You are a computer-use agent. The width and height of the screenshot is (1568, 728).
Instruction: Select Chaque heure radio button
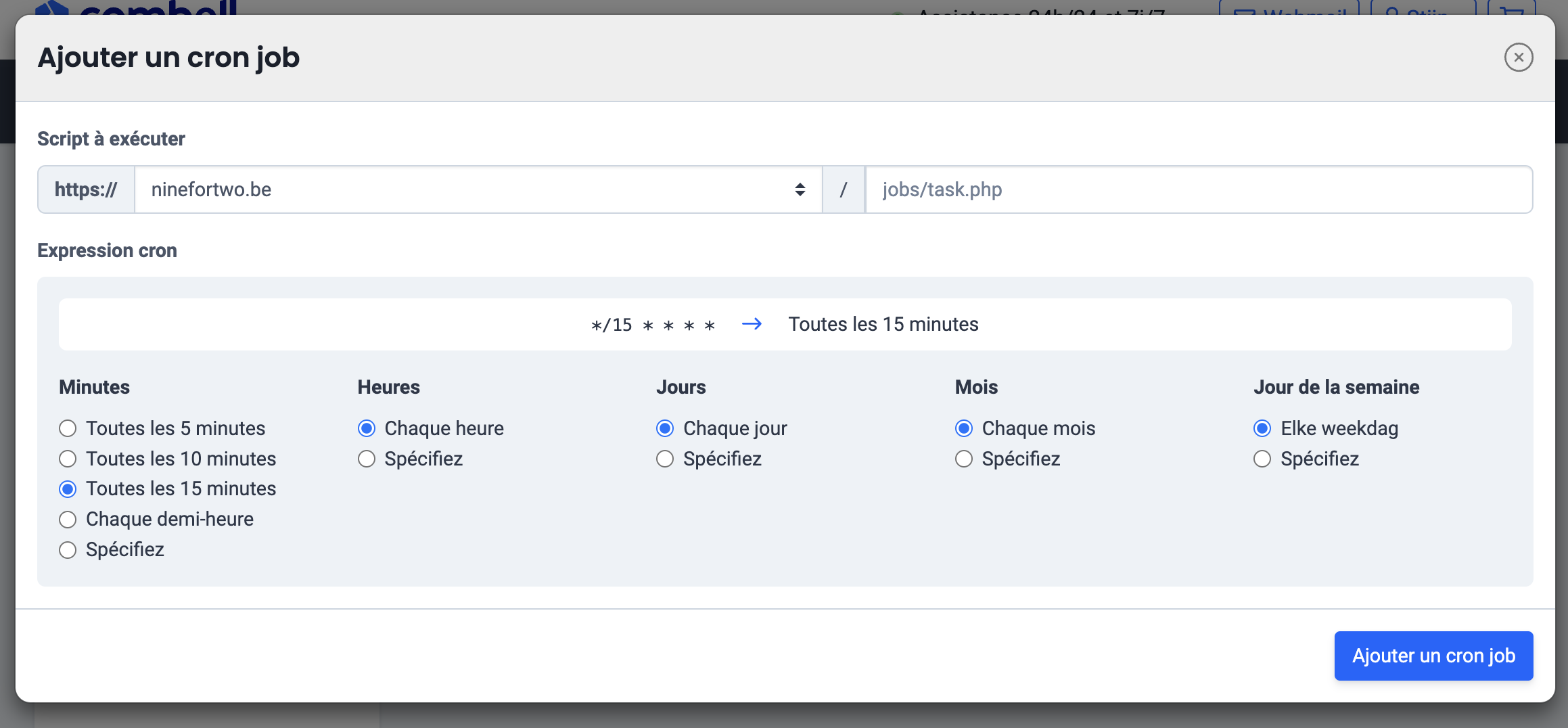pyautogui.click(x=367, y=429)
